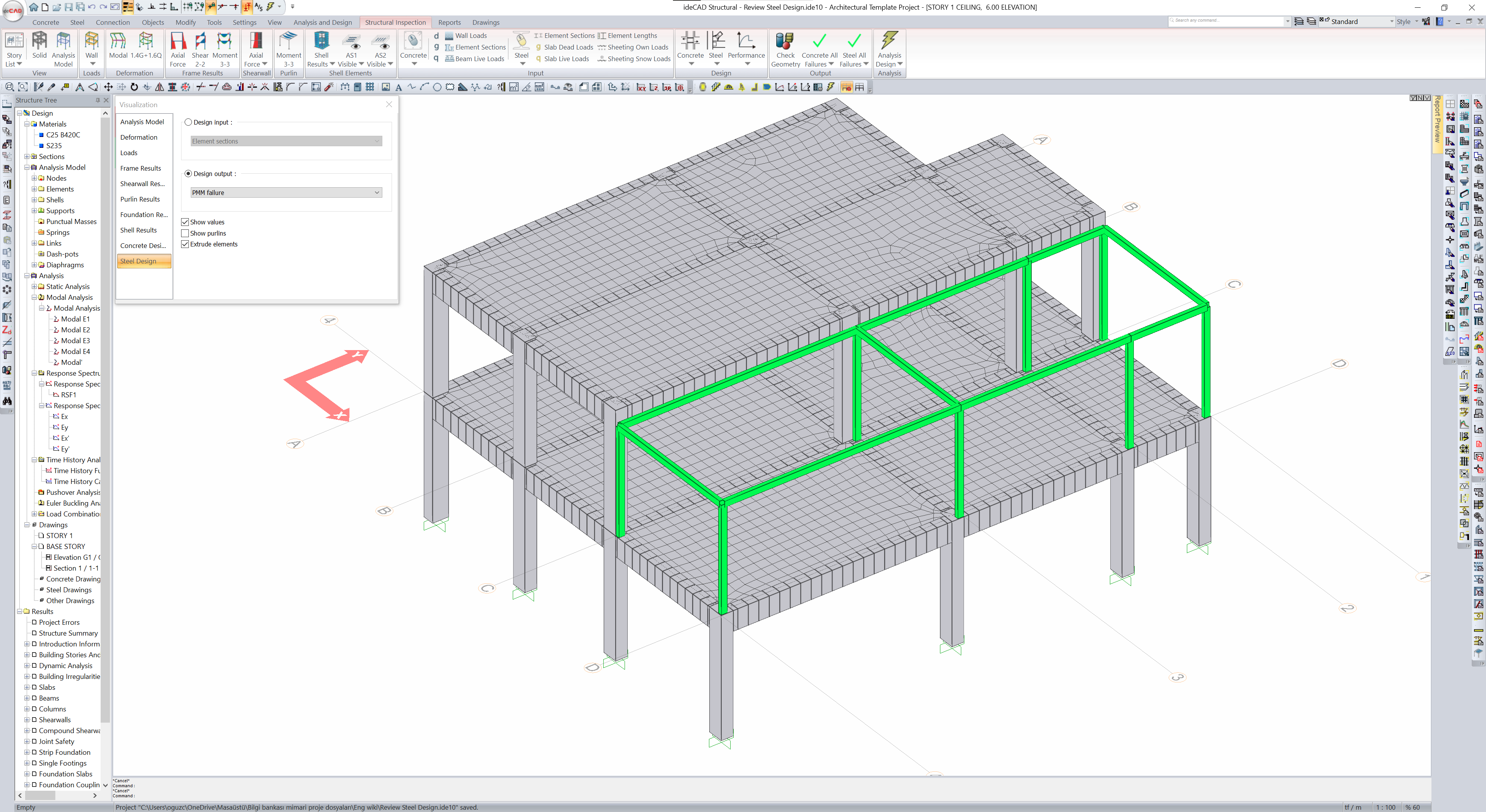The image size is (1486, 812).
Task: Open the PMM failure dropdown
Action: (x=286, y=193)
